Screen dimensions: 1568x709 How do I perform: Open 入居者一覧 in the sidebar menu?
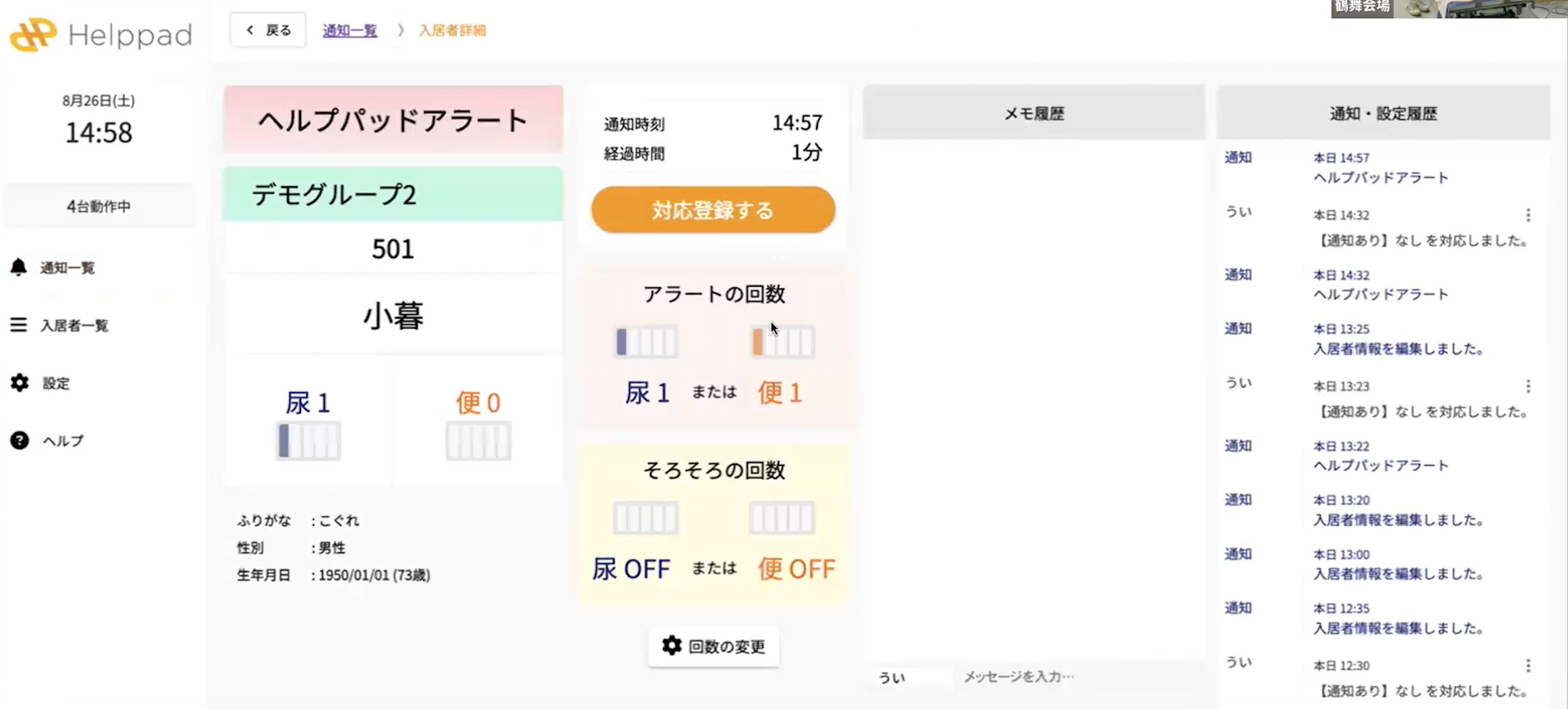click(x=74, y=325)
